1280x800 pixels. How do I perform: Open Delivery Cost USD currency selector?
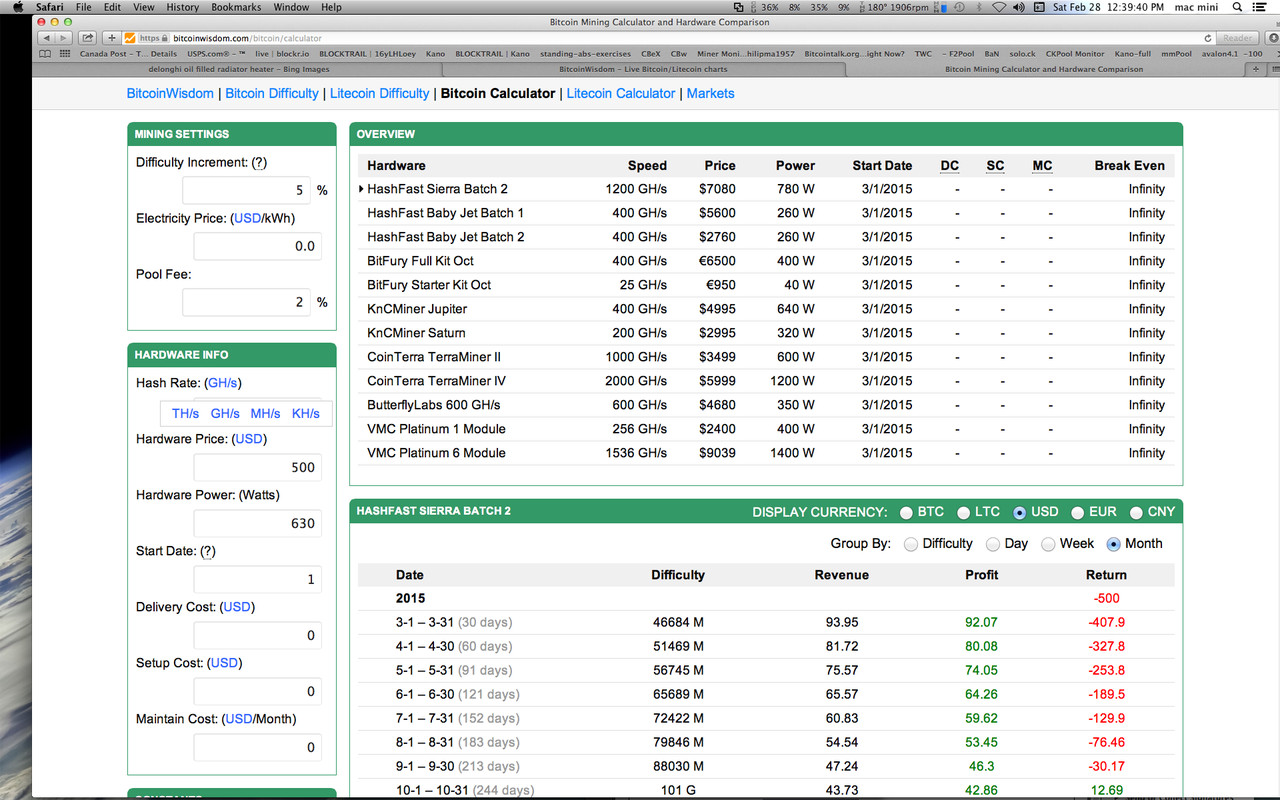click(237, 607)
